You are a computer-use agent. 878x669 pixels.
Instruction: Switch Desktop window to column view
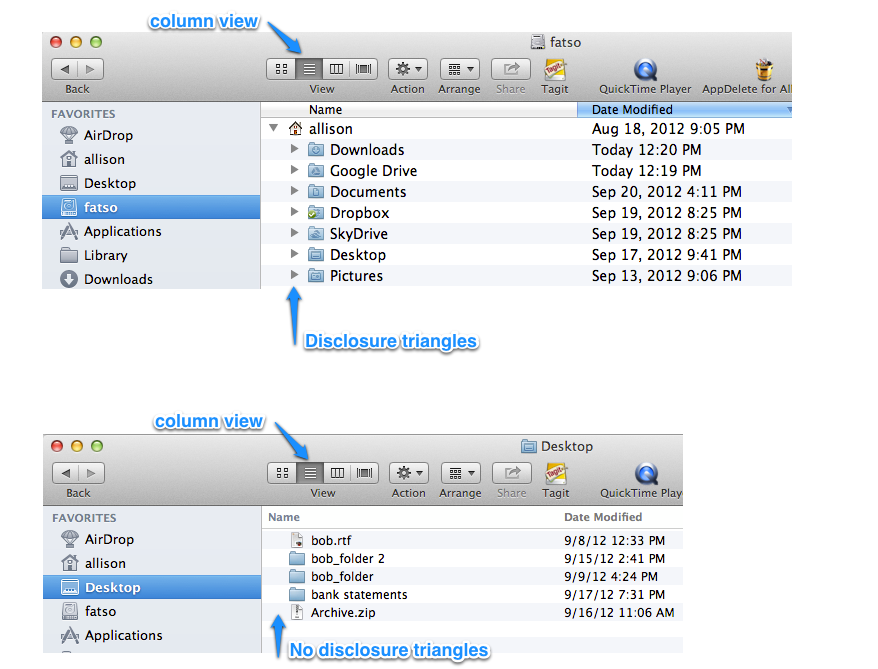tap(337, 473)
